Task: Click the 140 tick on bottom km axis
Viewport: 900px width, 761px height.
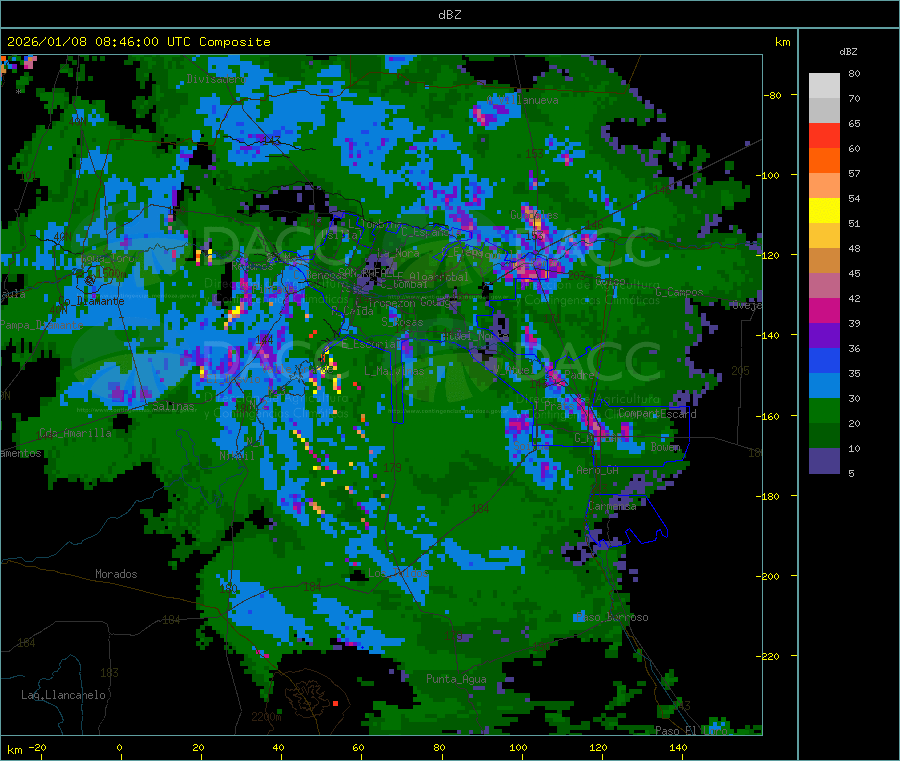Action: (678, 747)
